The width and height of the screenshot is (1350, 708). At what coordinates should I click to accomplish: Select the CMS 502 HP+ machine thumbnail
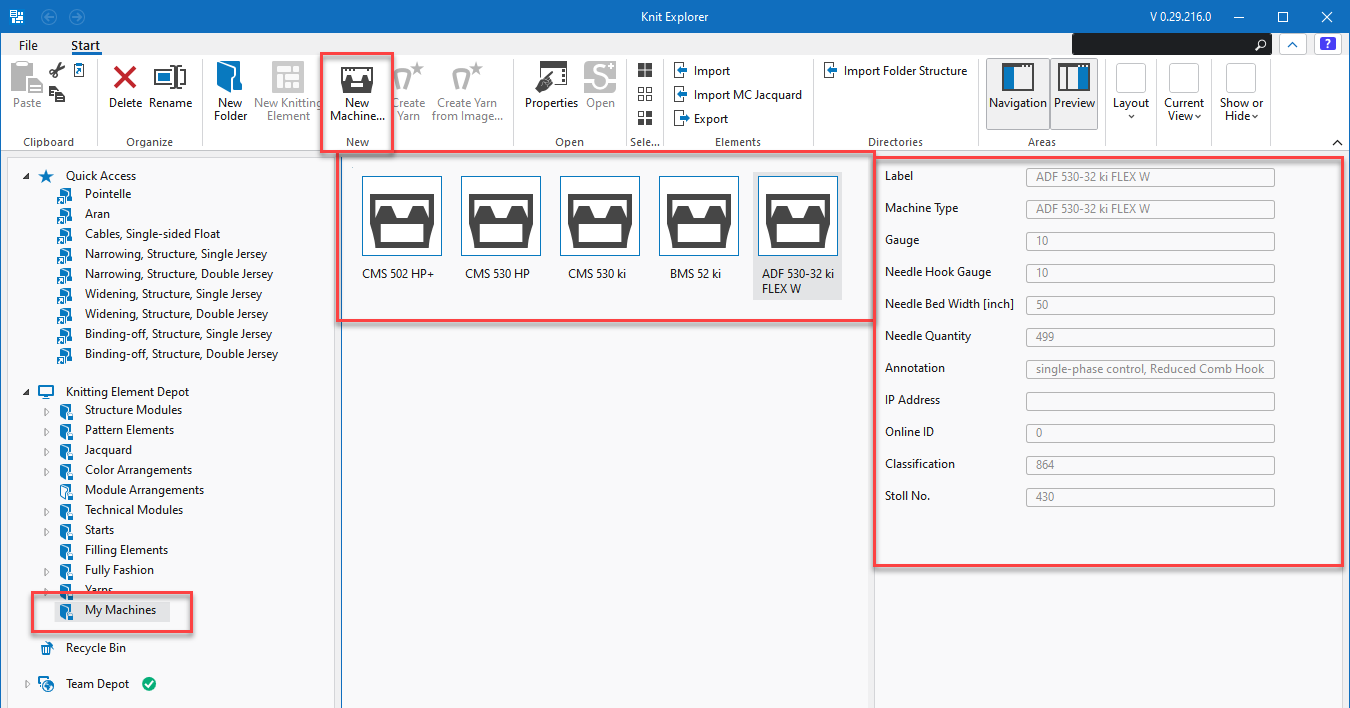click(x=401, y=217)
